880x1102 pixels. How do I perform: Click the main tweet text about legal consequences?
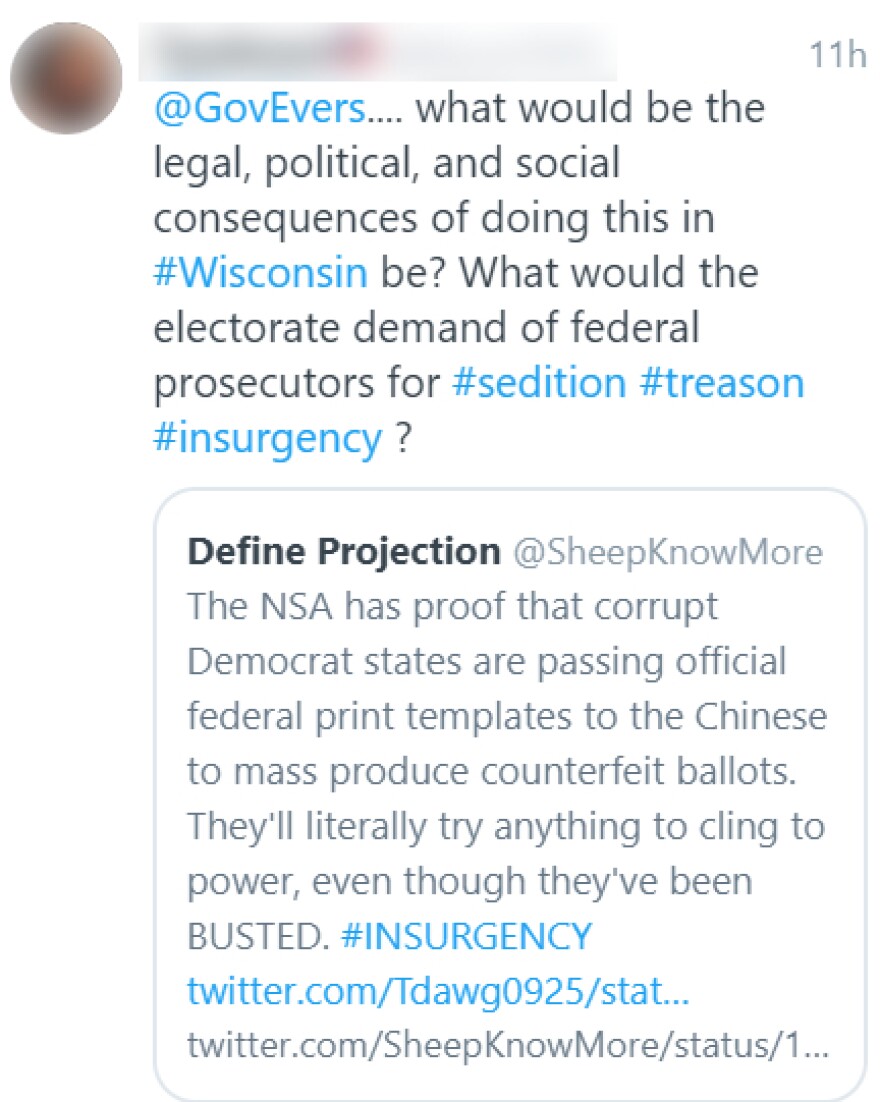coord(387,163)
